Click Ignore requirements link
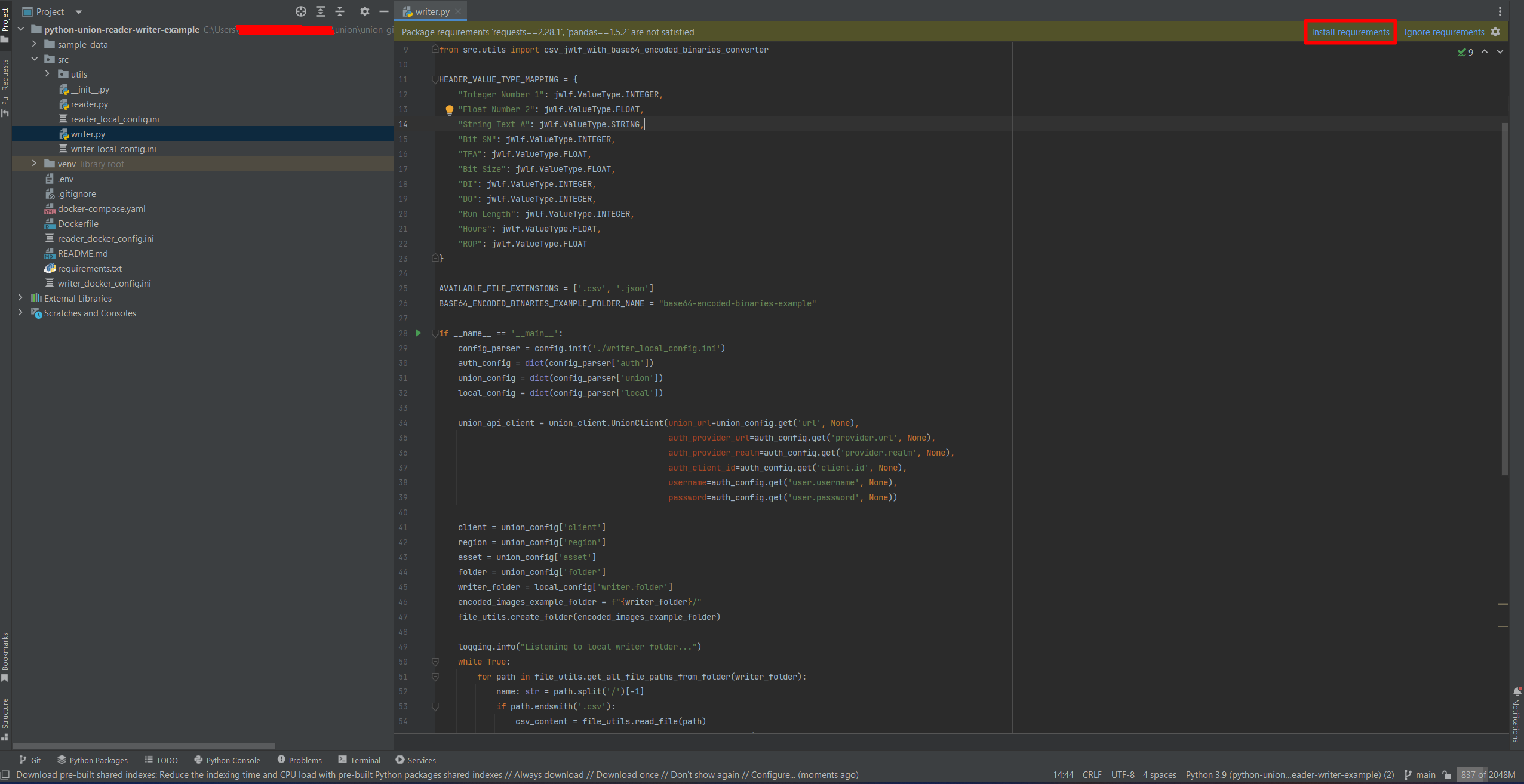 click(x=1443, y=32)
